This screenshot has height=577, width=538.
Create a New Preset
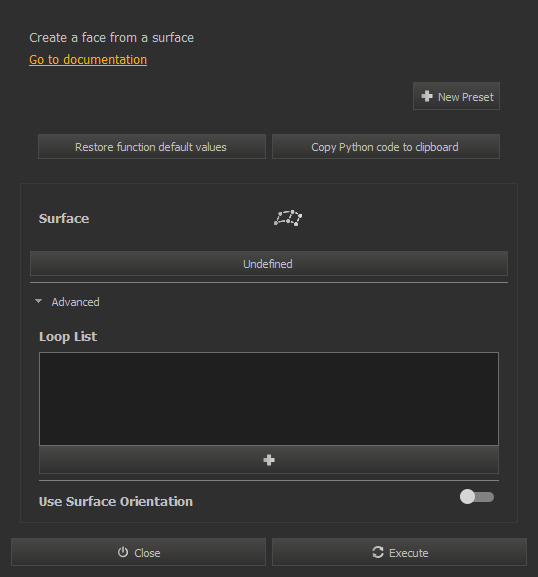[456, 96]
